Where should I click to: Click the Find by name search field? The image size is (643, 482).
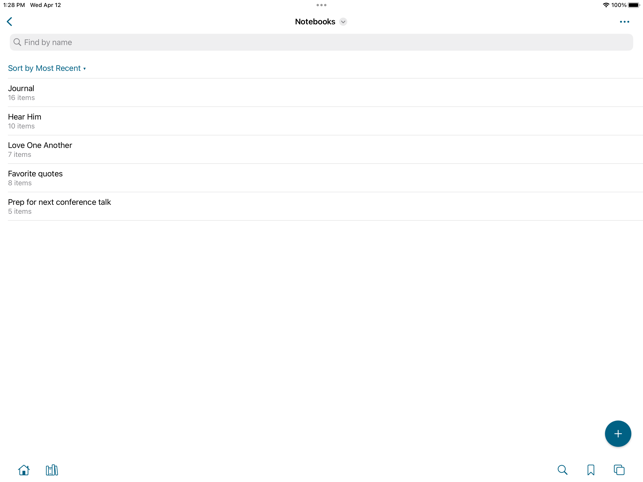point(321,42)
